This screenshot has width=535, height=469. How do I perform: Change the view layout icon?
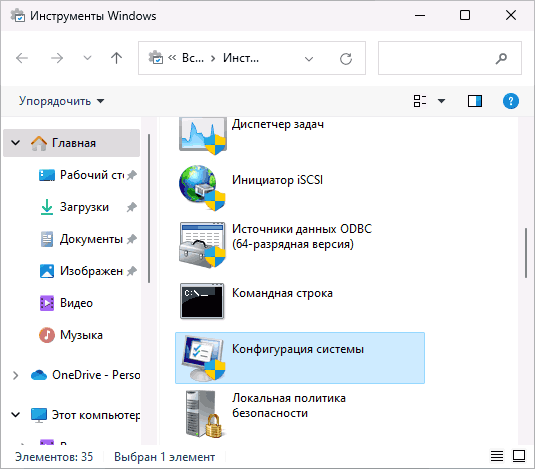(420, 101)
